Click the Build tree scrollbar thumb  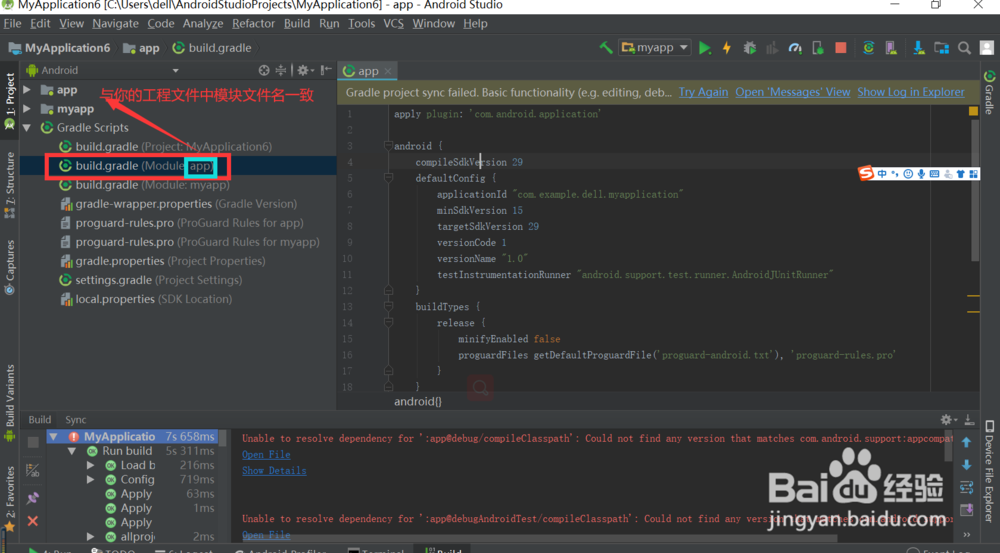pyautogui.click(x=223, y=438)
